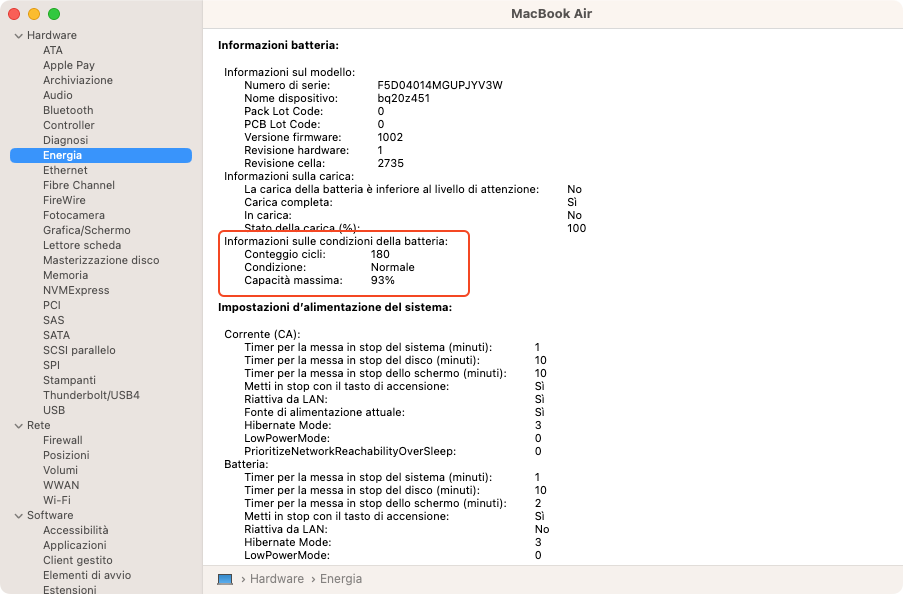
Task: Open Bluetooth hardware info
Action: (68, 110)
